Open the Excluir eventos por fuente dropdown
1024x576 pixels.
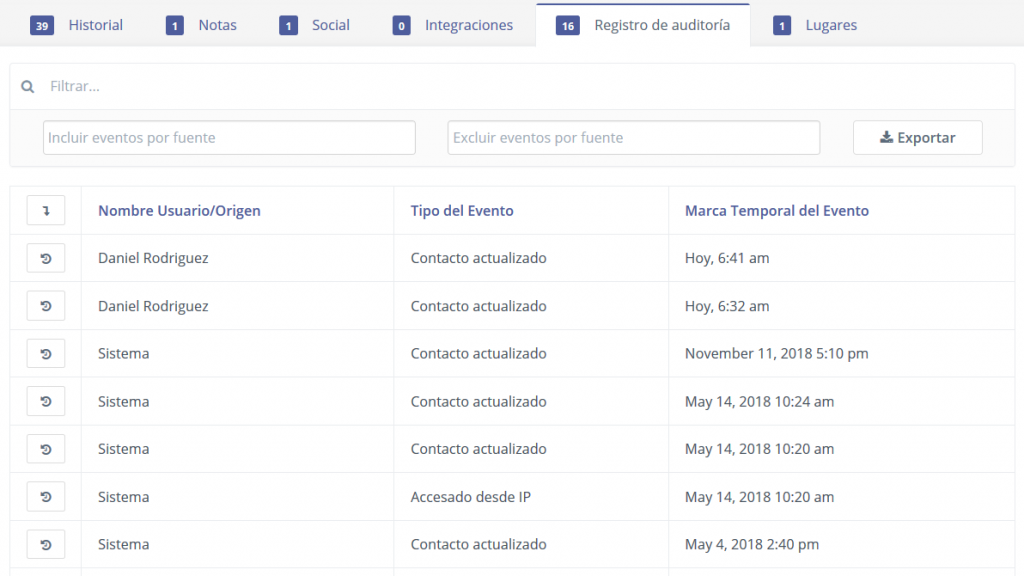pos(633,138)
